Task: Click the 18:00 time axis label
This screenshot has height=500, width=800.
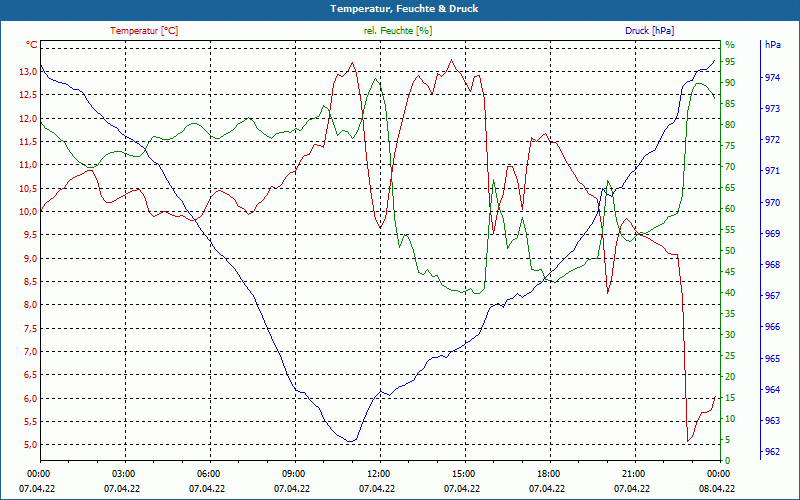Action: coord(548,474)
